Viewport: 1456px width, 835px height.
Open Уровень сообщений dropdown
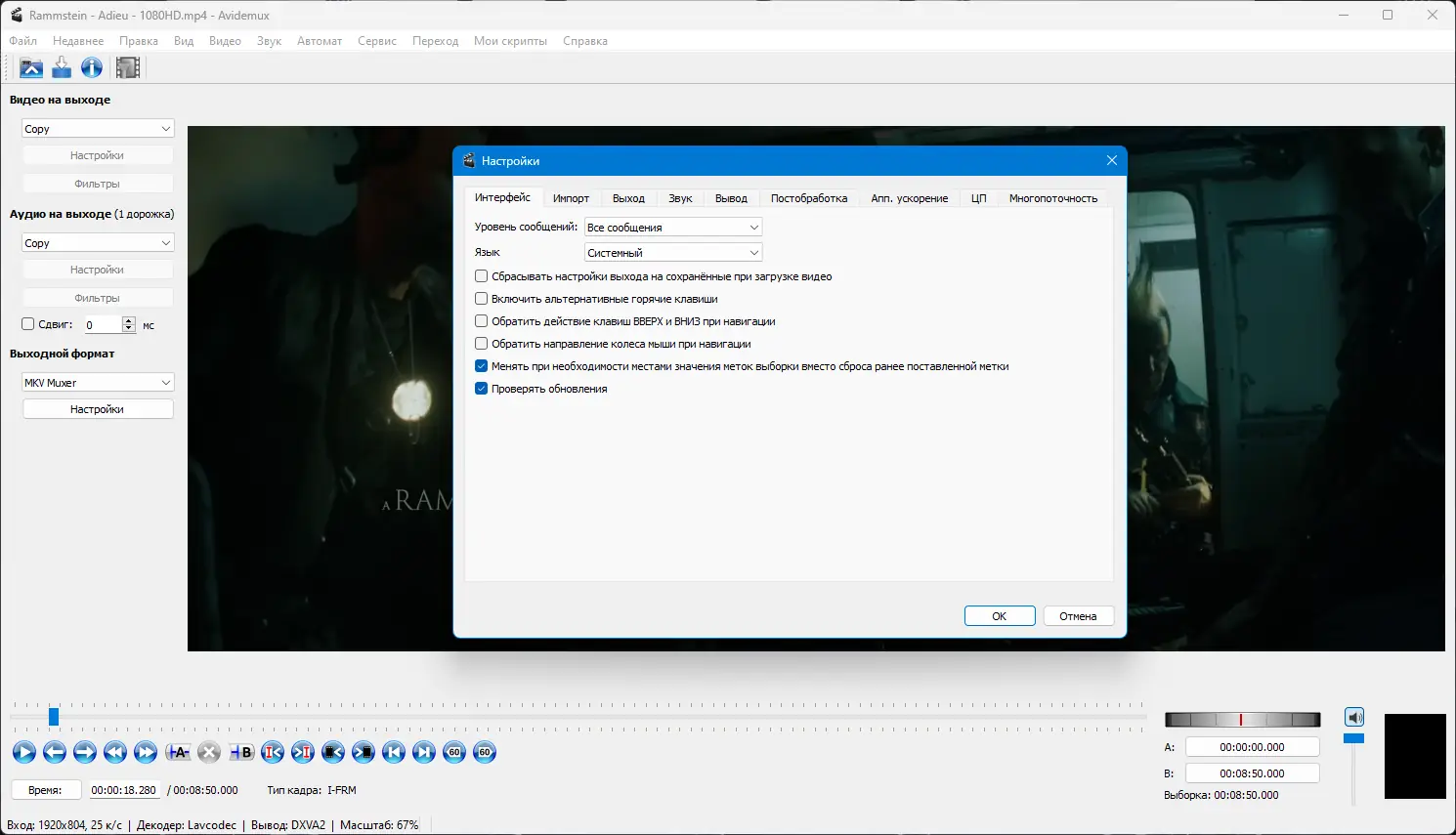pyautogui.click(x=673, y=228)
